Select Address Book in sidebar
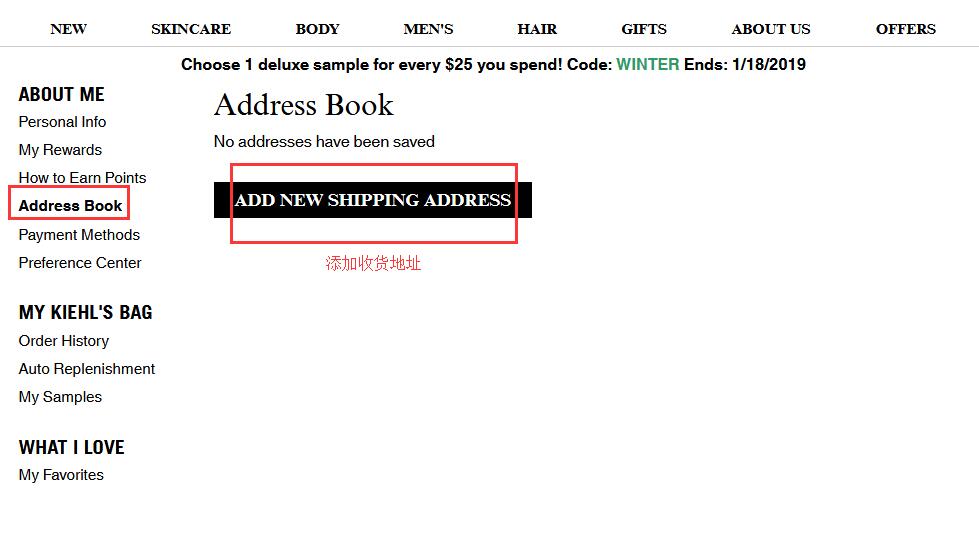The width and height of the screenshot is (979, 558). [71, 206]
